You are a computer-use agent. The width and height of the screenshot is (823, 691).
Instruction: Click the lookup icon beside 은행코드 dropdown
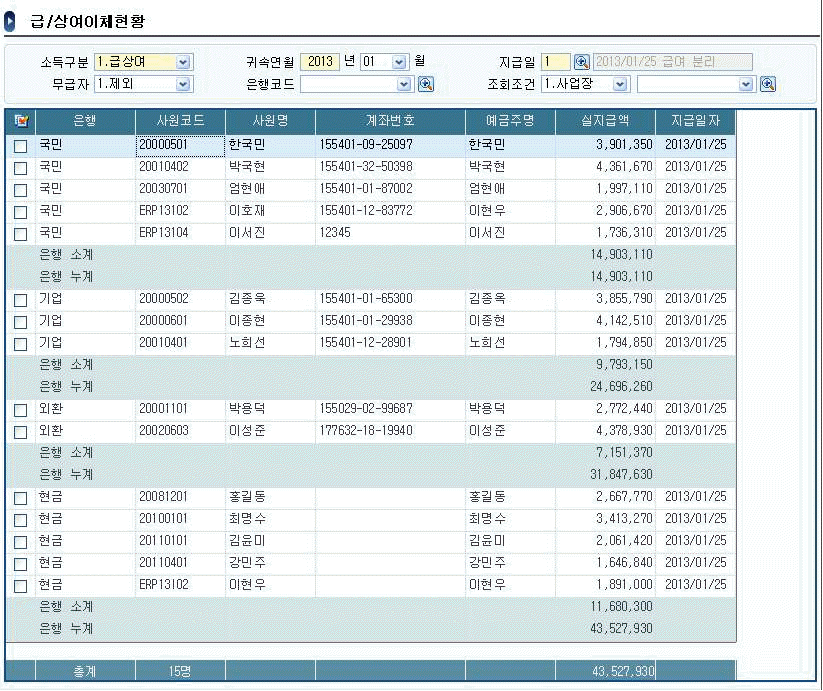pos(426,84)
